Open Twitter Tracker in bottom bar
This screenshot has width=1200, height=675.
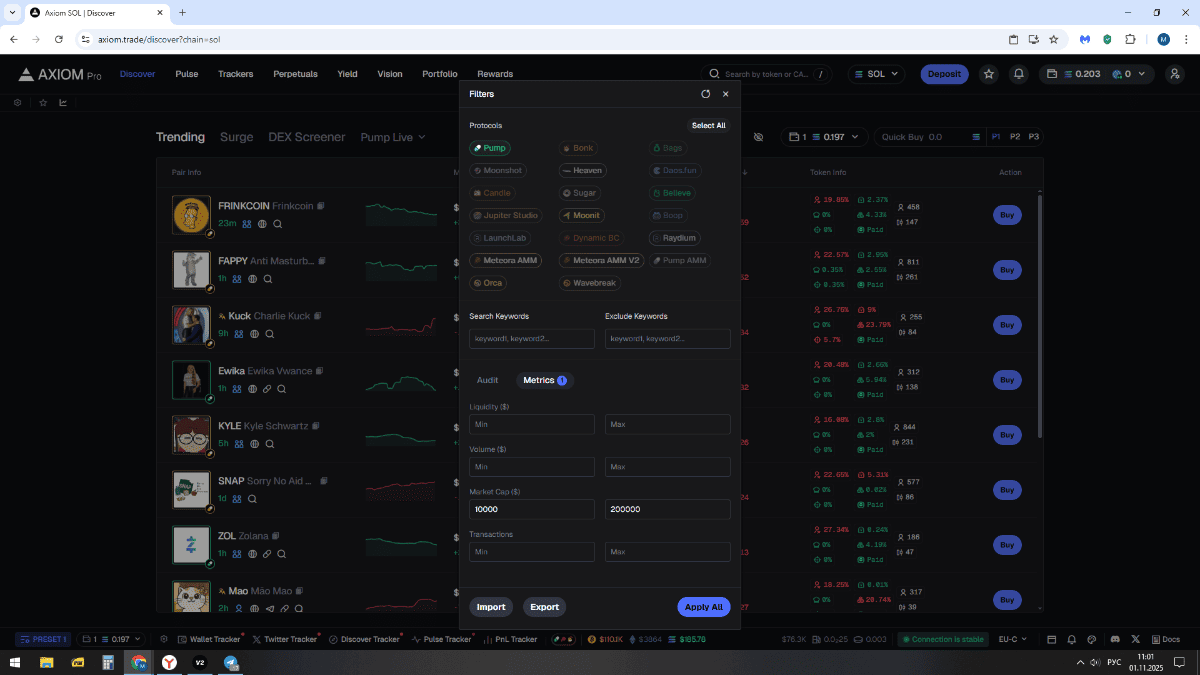(x=285, y=639)
